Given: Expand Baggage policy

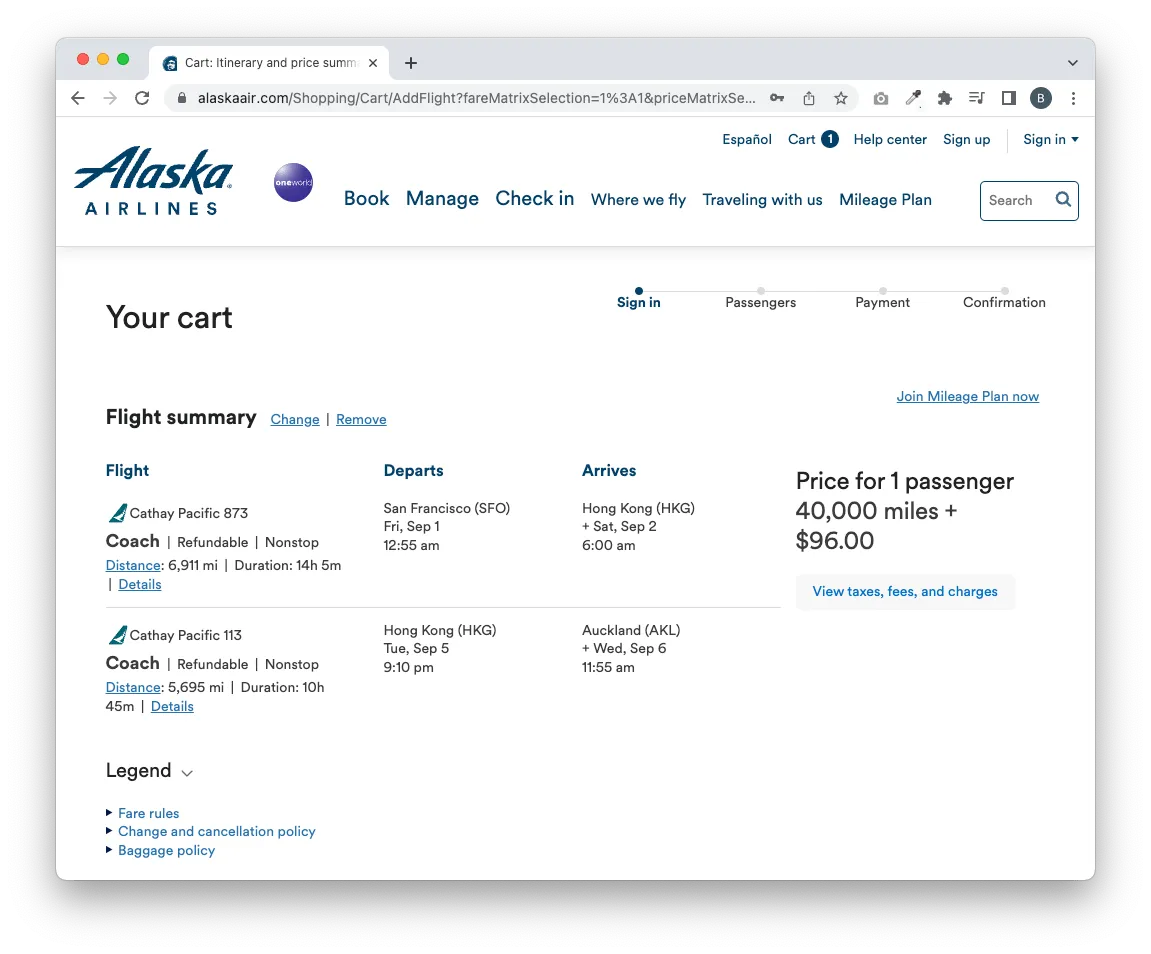Looking at the screenshot, I should click(x=167, y=851).
